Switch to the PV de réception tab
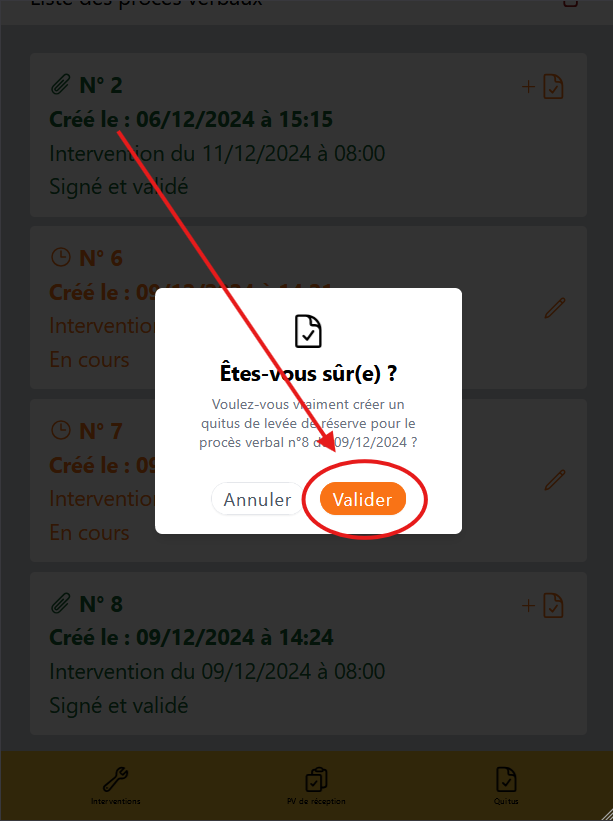Image resolution: width=613 pixels, height=821 pixels. pyautogui.click(x=316, y=786)
